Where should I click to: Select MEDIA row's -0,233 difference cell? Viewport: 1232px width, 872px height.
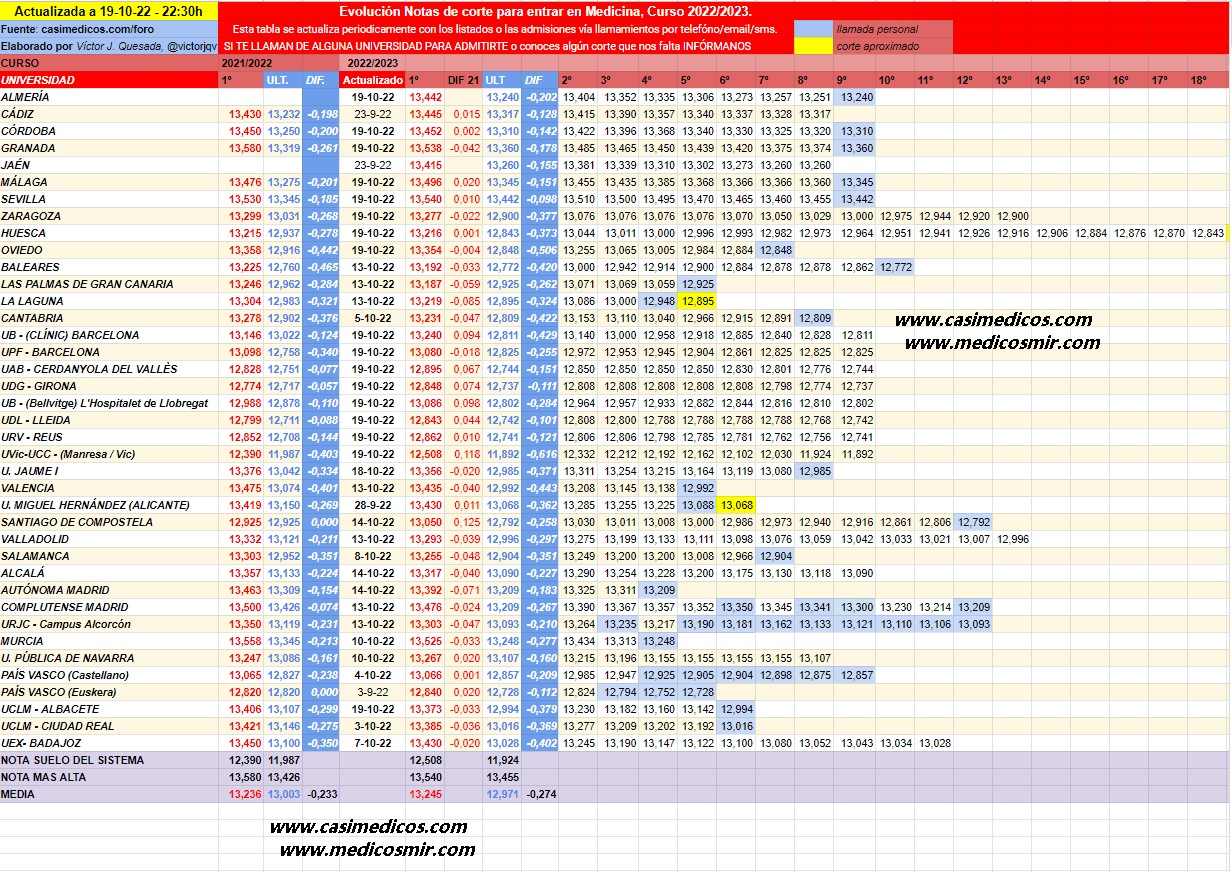click(321, 794)
